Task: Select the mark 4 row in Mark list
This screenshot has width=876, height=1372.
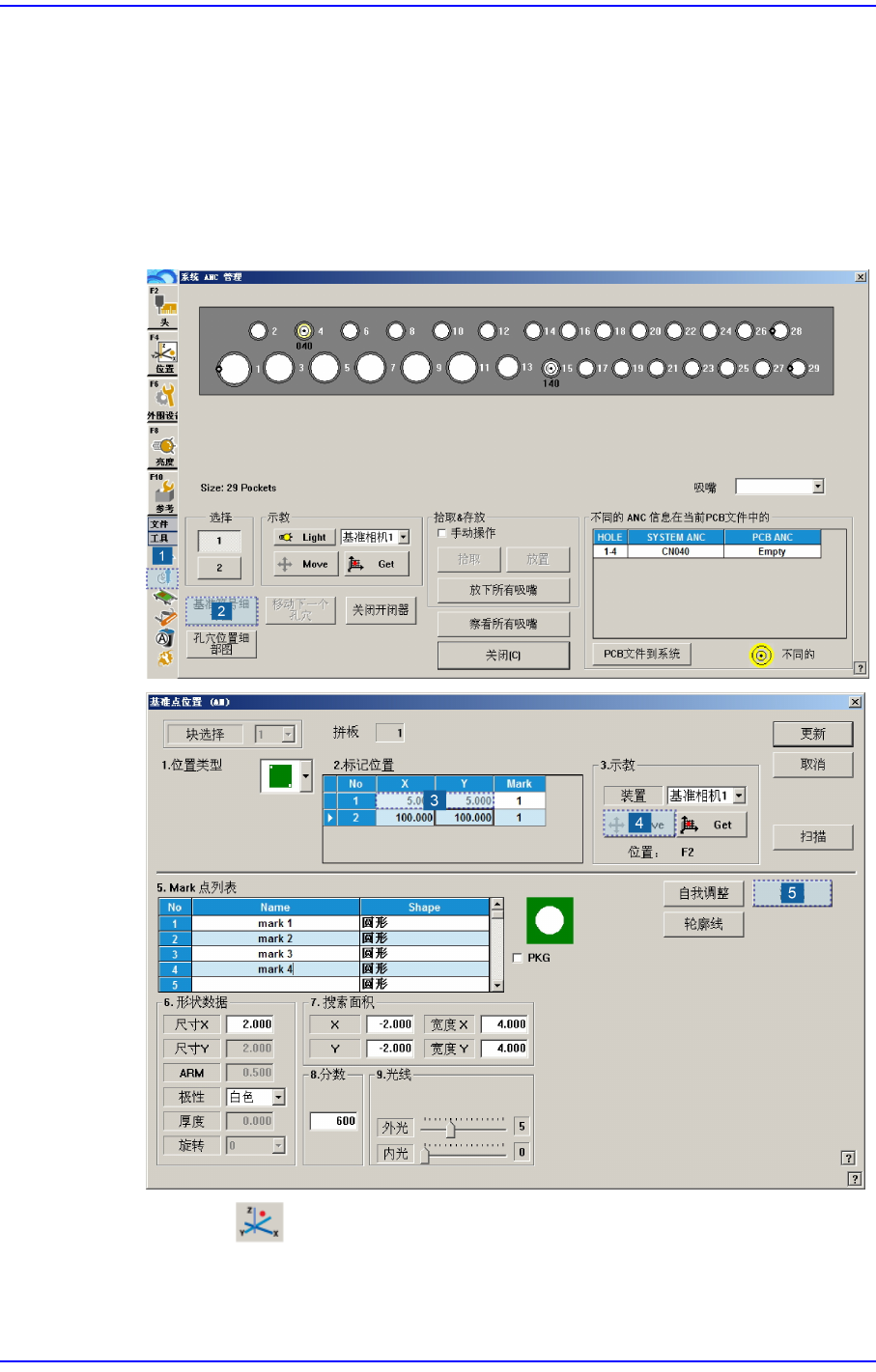Action: tap(325, 969)
